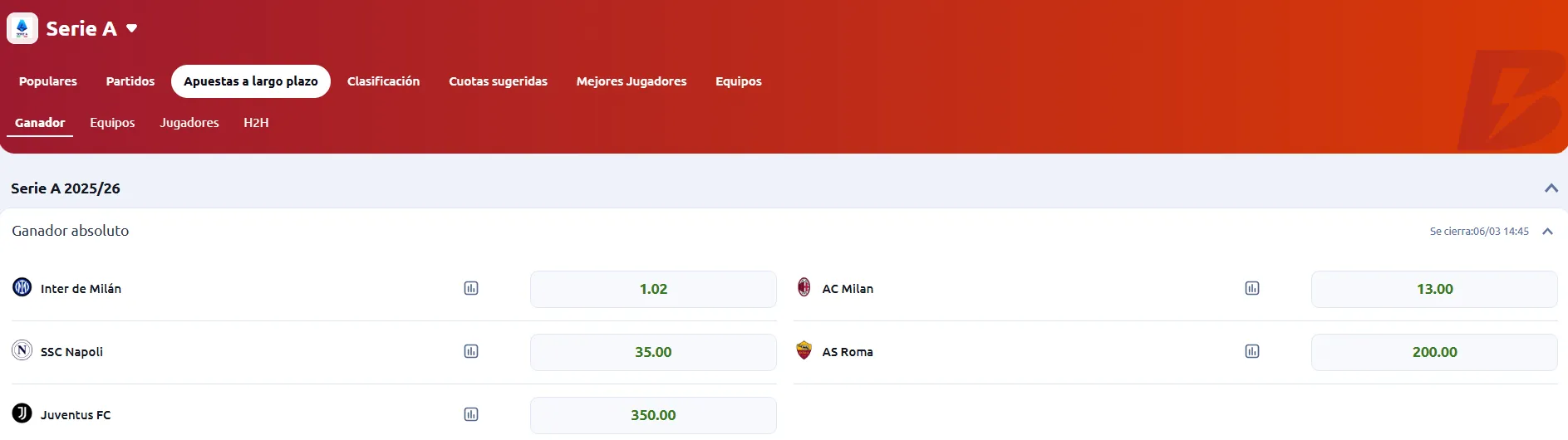Bet on Inter de Milán at 1.02
The width and height of the screenshot is (1568, 440).
[x=653, y=289]
